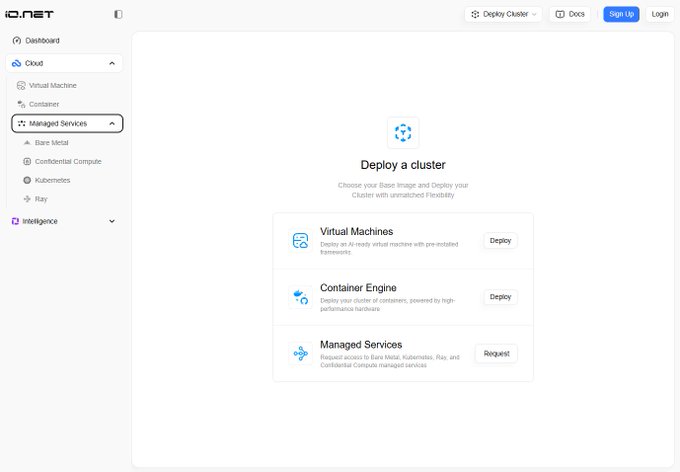Click the Intelligence label in sidebar
This screenshot has width=680, height=472.
pos(40,221)
